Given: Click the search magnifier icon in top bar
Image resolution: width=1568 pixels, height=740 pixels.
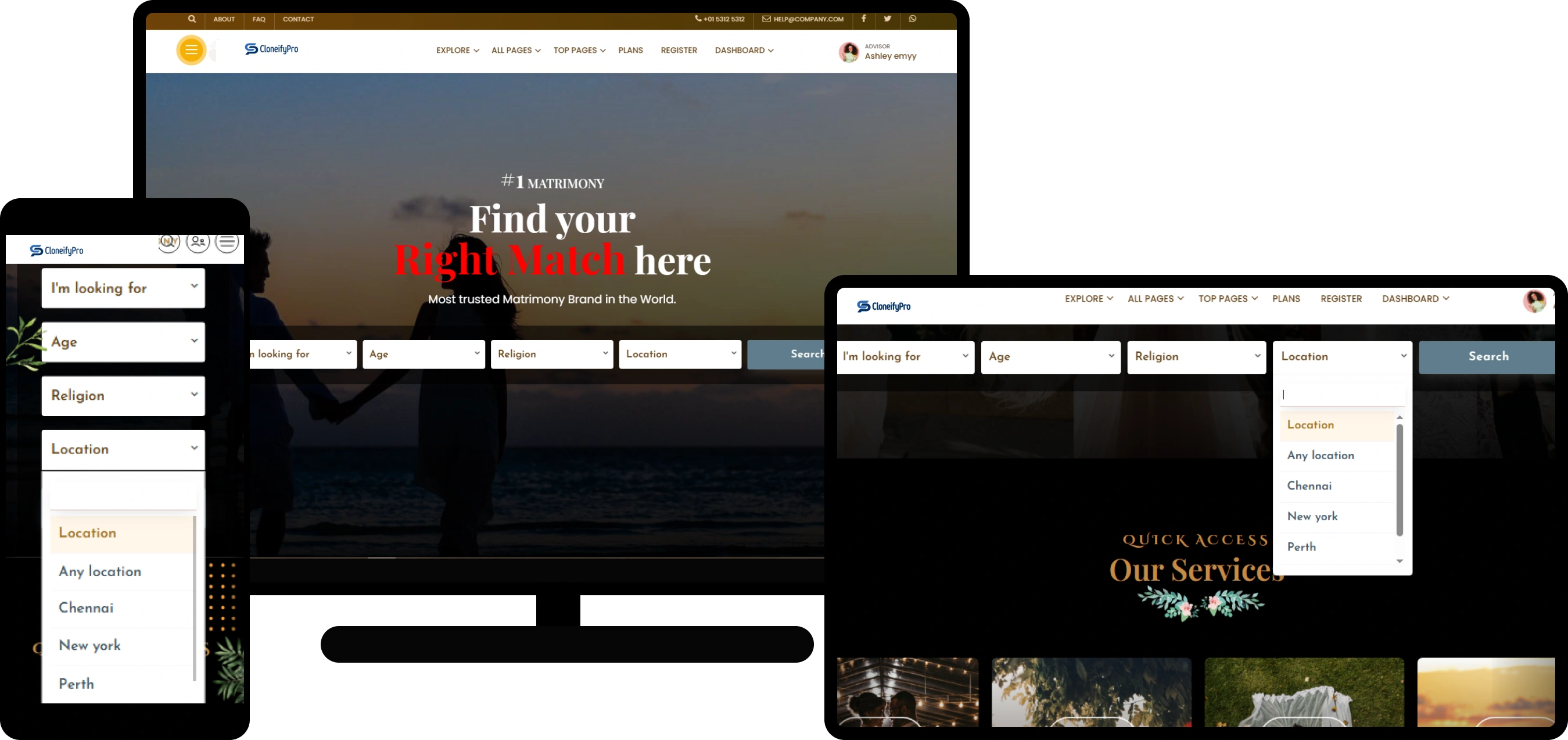Looking at the screenshot, I should (x=192, y=19).
